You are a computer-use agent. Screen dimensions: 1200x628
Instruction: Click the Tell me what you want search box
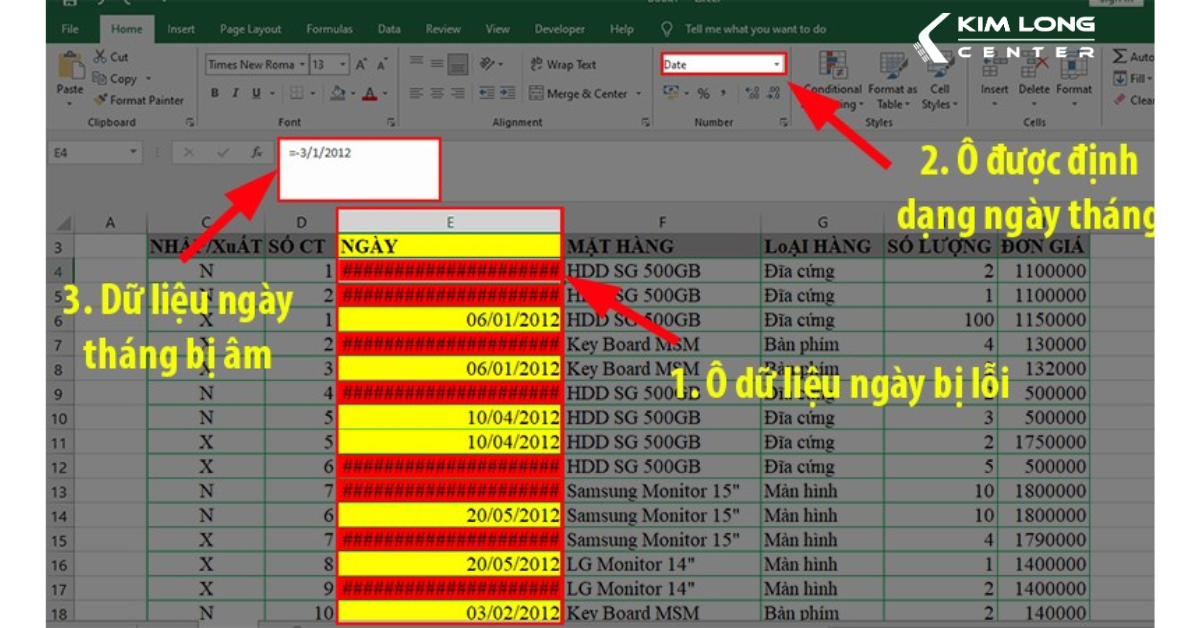tap(770, 29)
